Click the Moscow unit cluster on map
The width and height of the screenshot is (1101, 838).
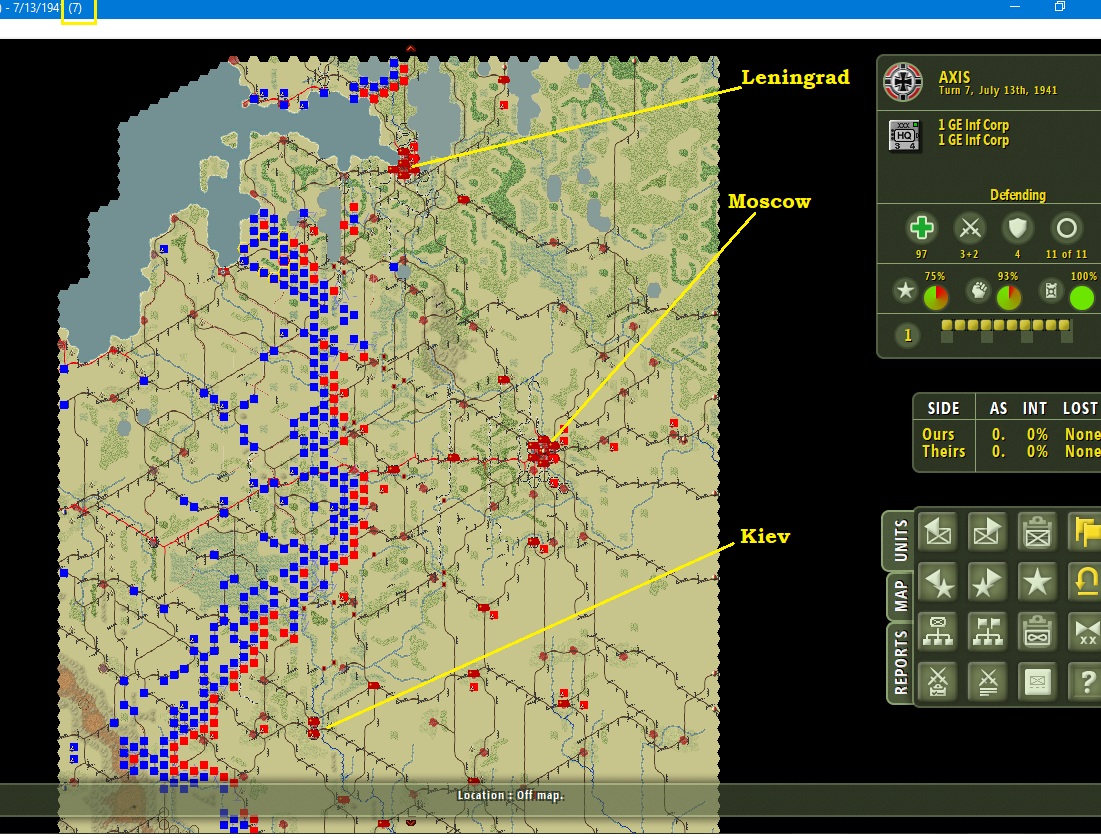click(x=543, y=452)
